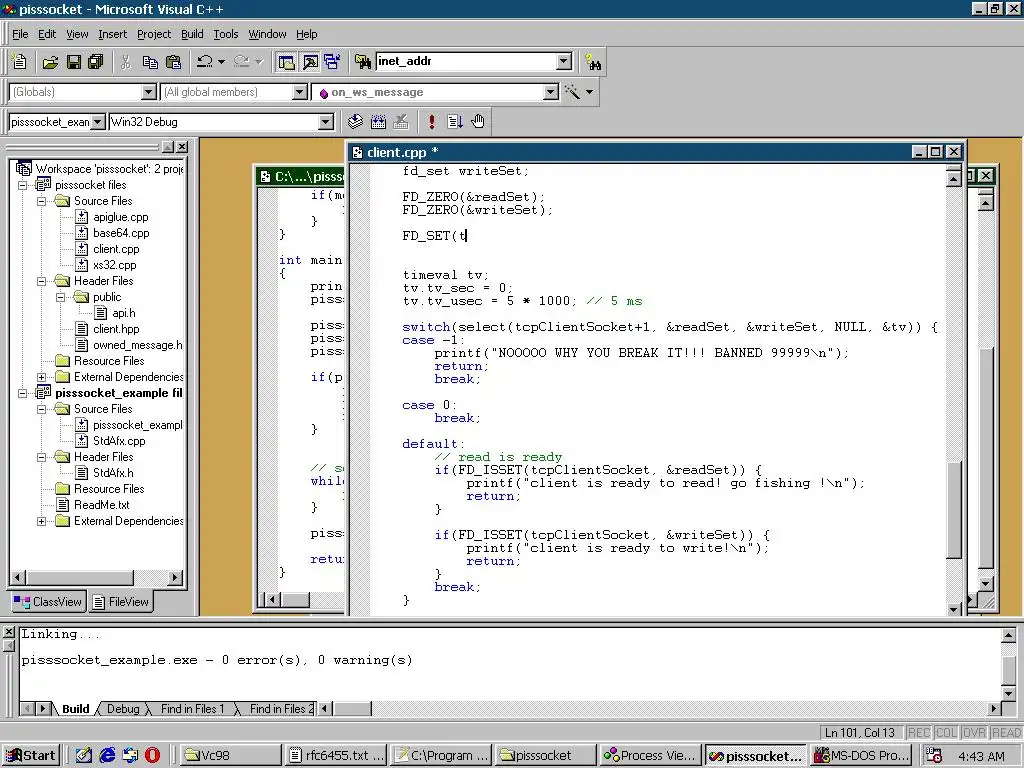Collapse the pisssocket files project node
Viewport: 1024px width, 768px height.
(x=23, y=185)
